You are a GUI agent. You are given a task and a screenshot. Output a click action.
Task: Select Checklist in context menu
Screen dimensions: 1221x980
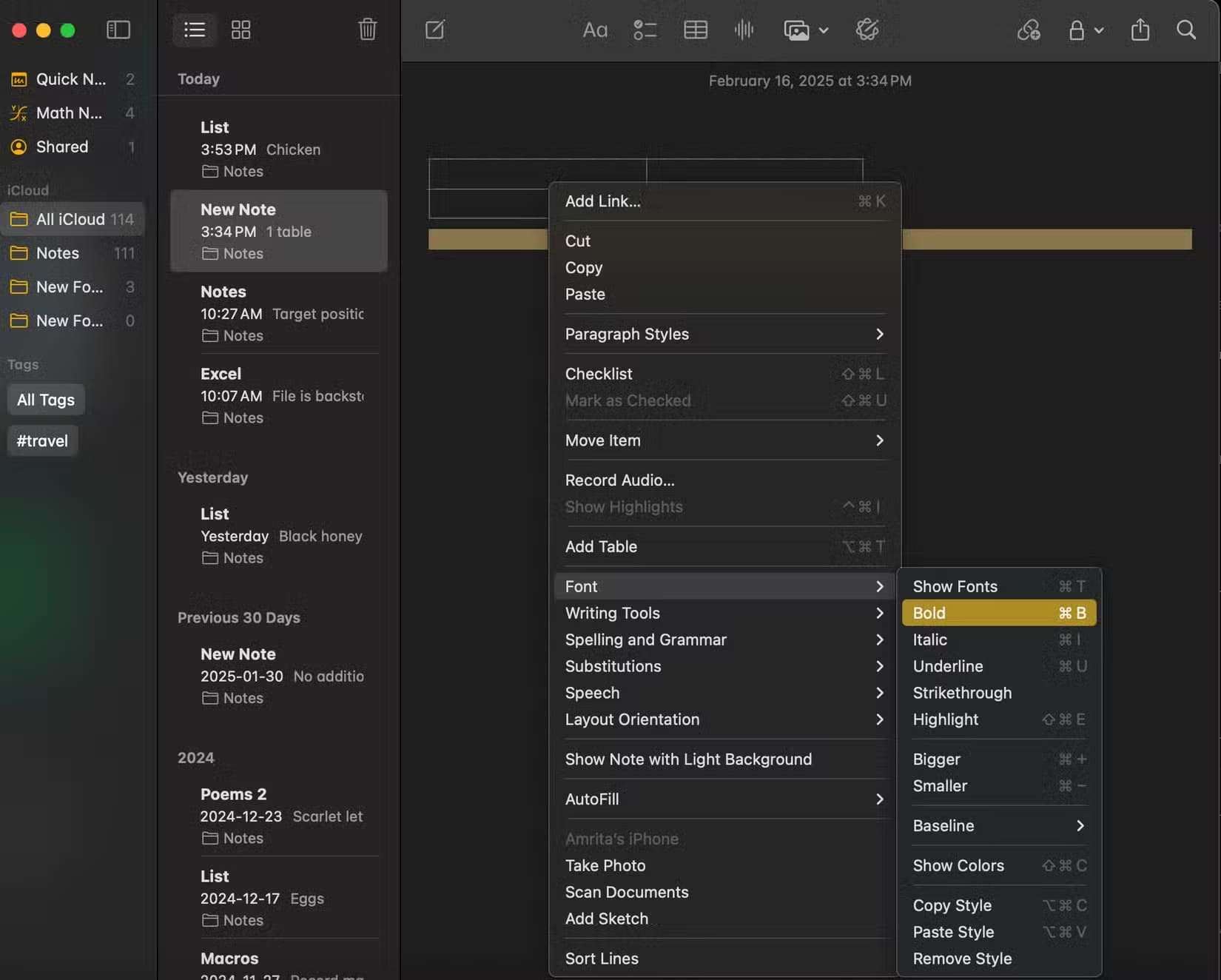point(724,374)
